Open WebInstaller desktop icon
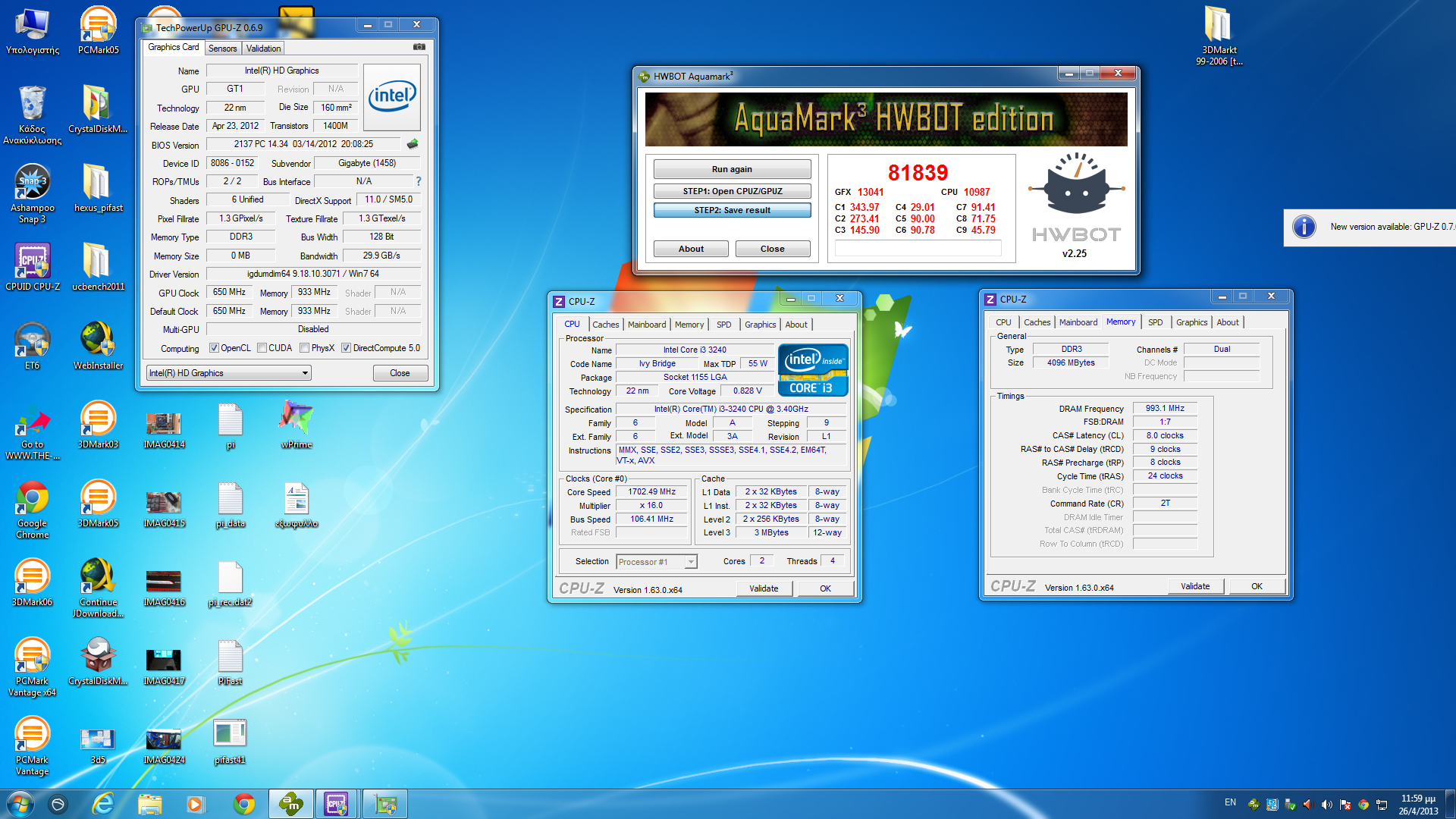 pyautogui.click(x=98, y=346)
